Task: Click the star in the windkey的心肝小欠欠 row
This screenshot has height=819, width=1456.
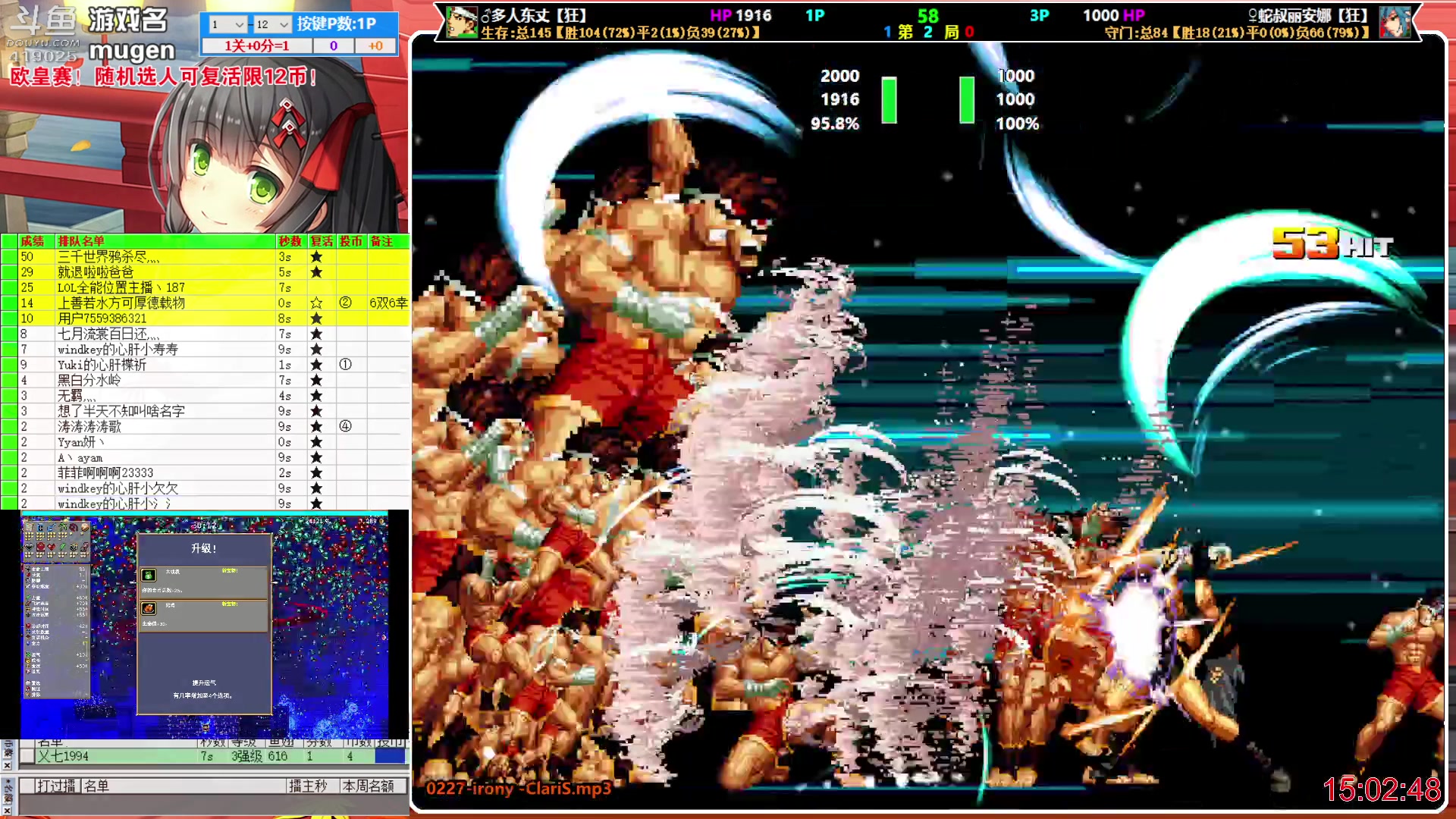Action: click(x=316, y=488)
